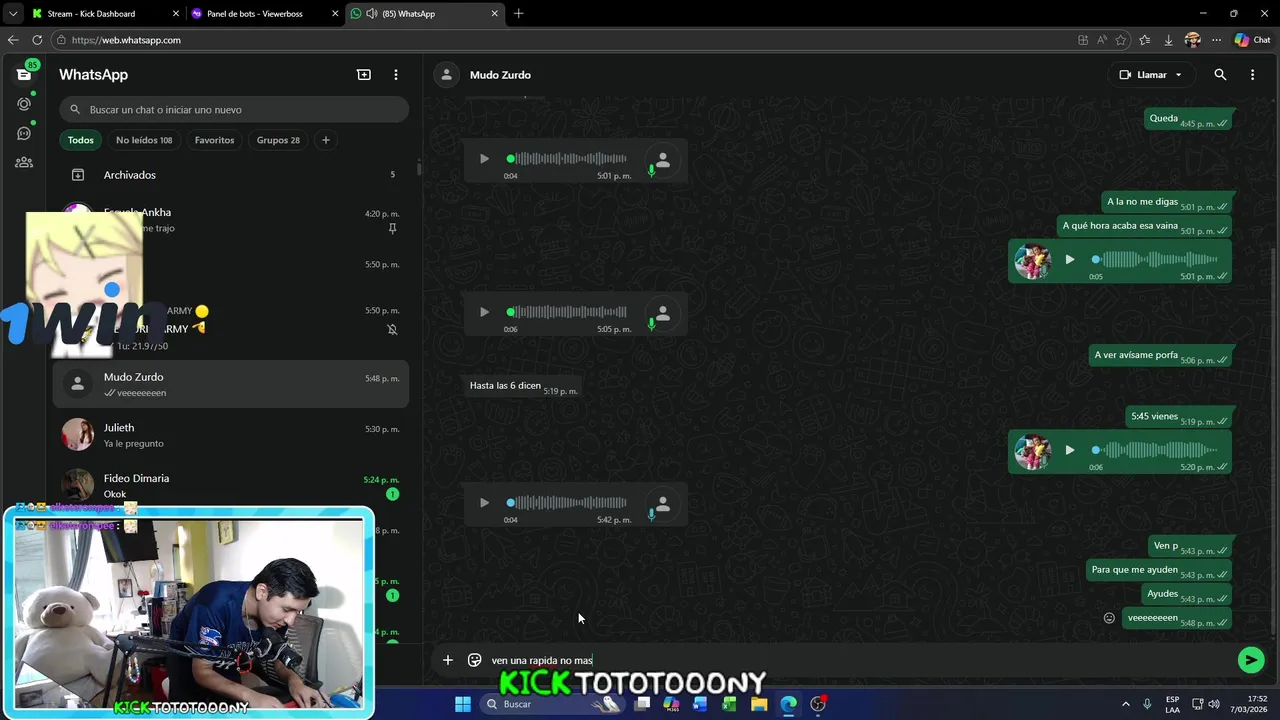Select No leídos 108 filter
1280x720 pixels.
click(144, 140)
